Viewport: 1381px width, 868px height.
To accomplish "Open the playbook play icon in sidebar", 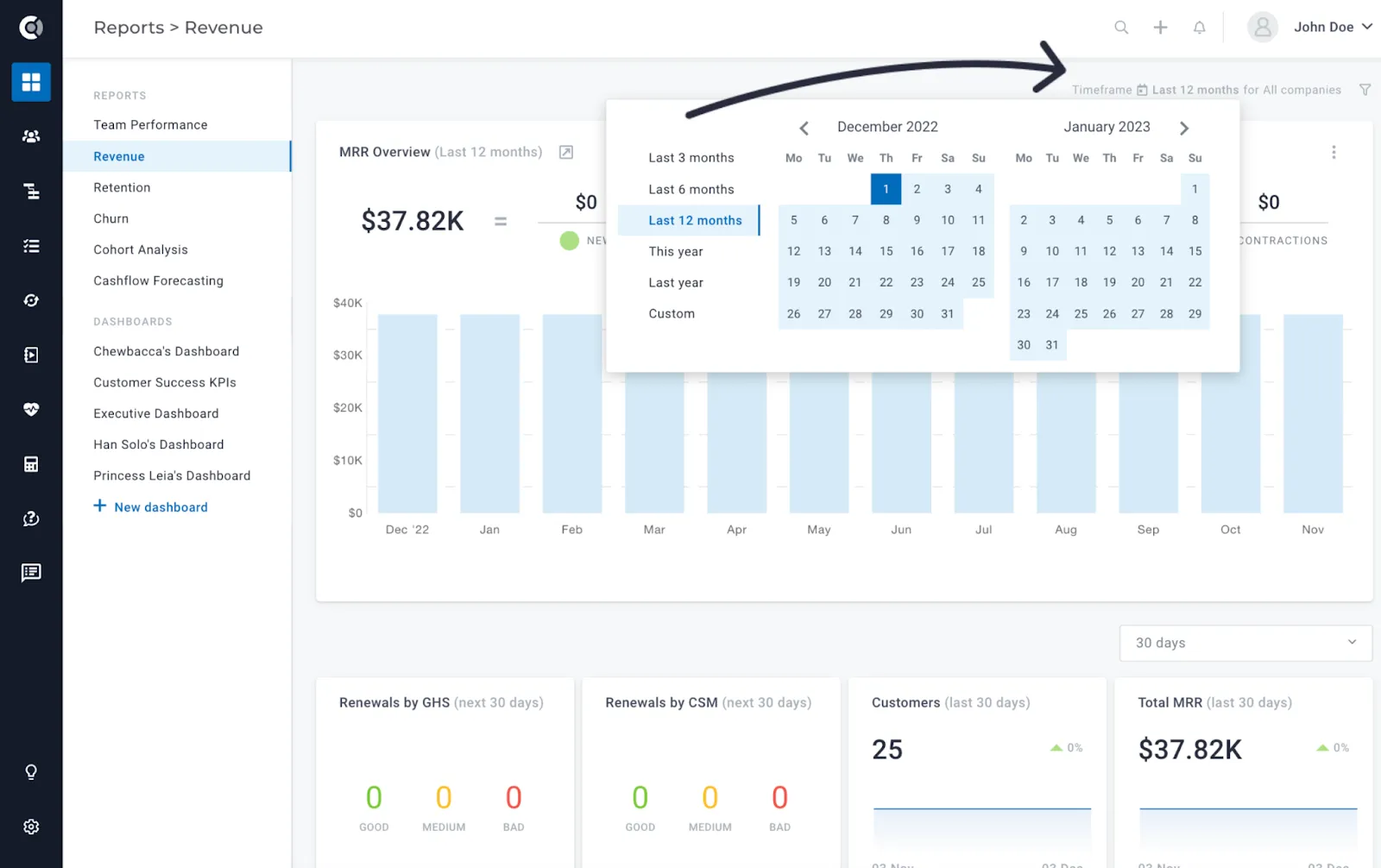I will pos(31,355).
